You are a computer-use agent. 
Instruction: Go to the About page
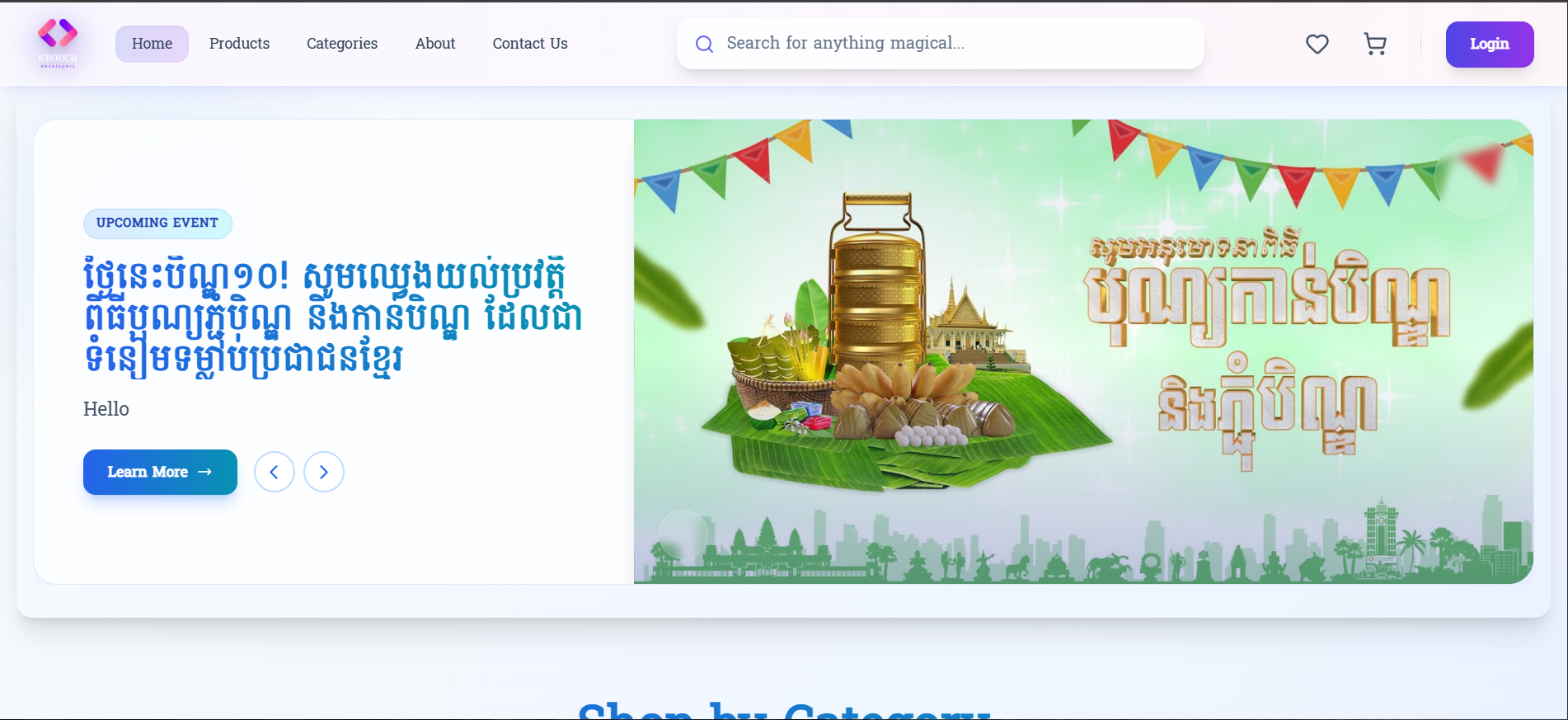[435, 44]
